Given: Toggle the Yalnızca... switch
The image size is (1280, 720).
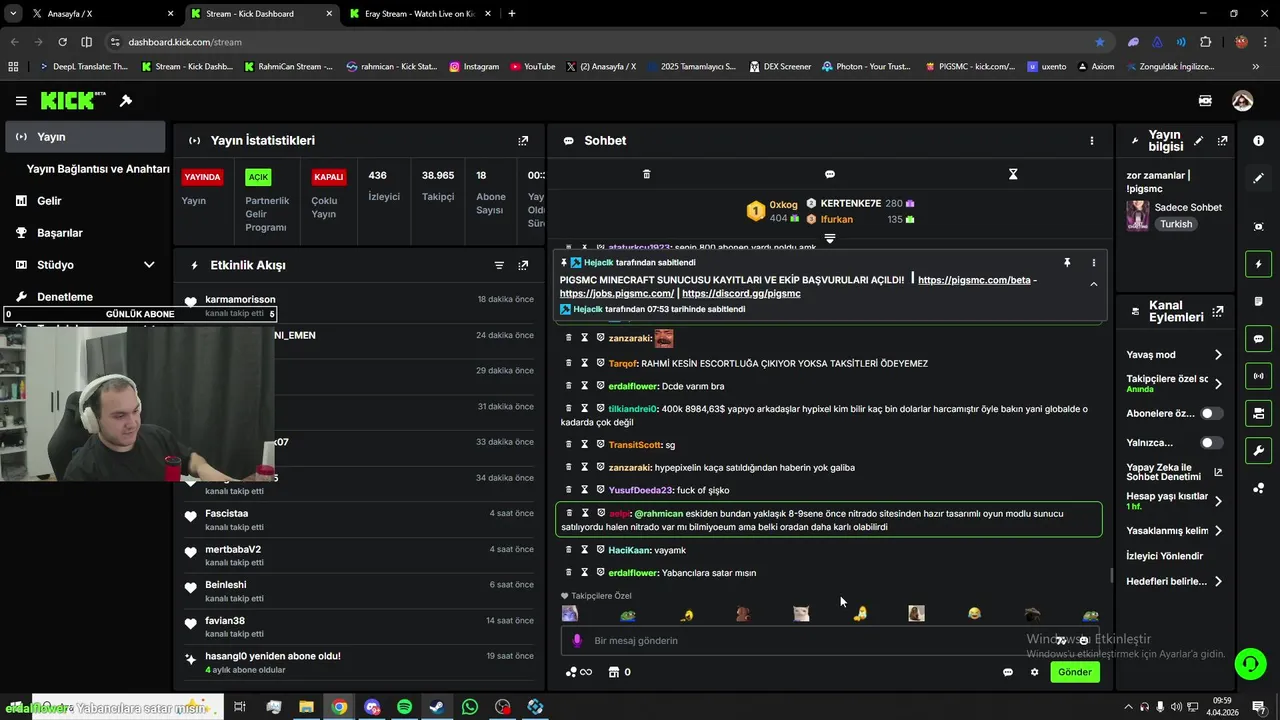Looking at the screenshot, I should (1211, 442).
